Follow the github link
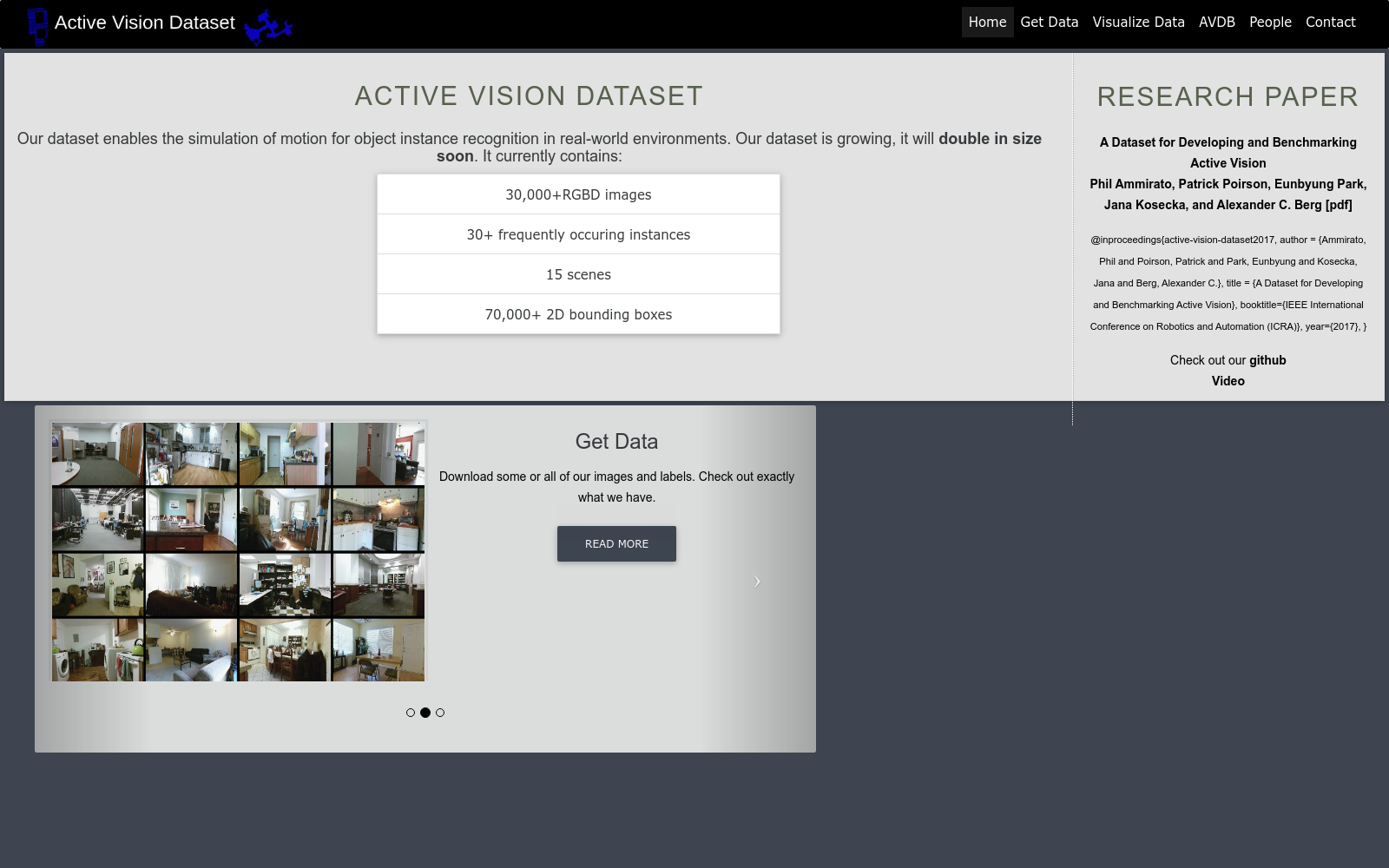Screen dimensions: 1389x868 click(x=1267, y=360)
